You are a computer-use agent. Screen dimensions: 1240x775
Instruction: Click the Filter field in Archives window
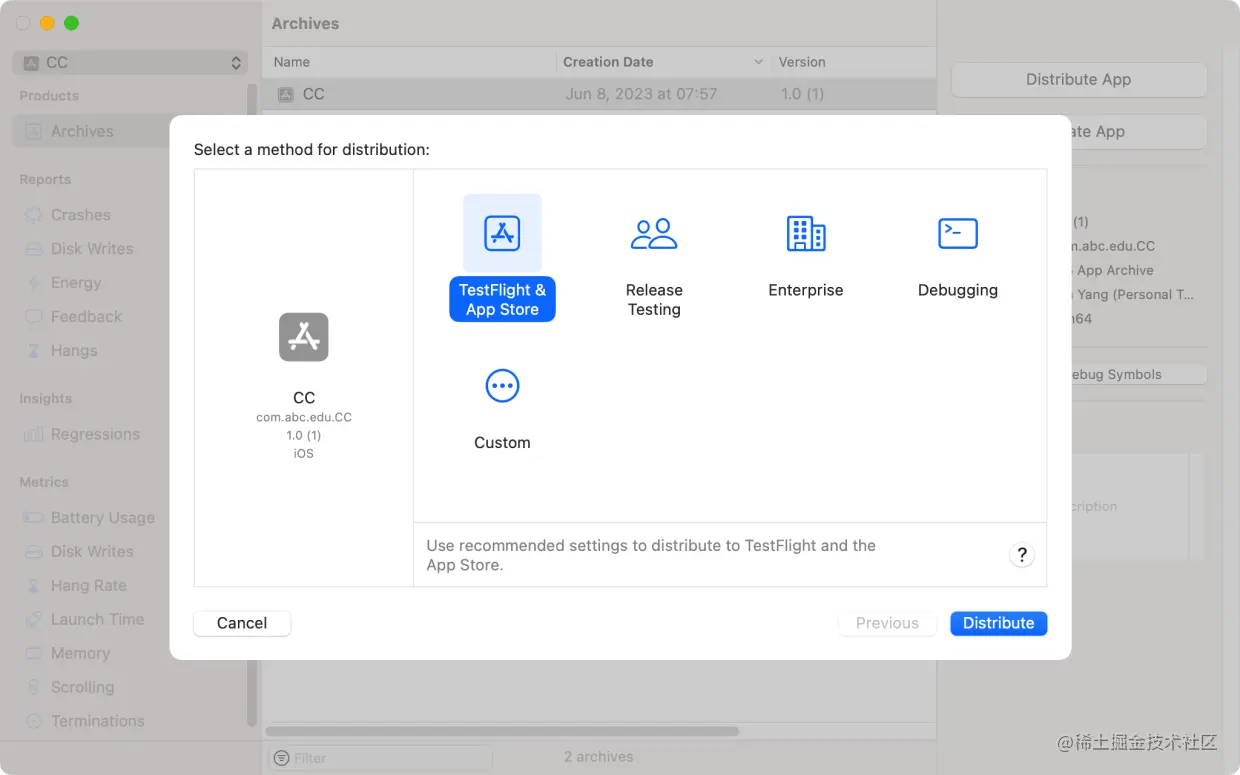click(380, 758)
